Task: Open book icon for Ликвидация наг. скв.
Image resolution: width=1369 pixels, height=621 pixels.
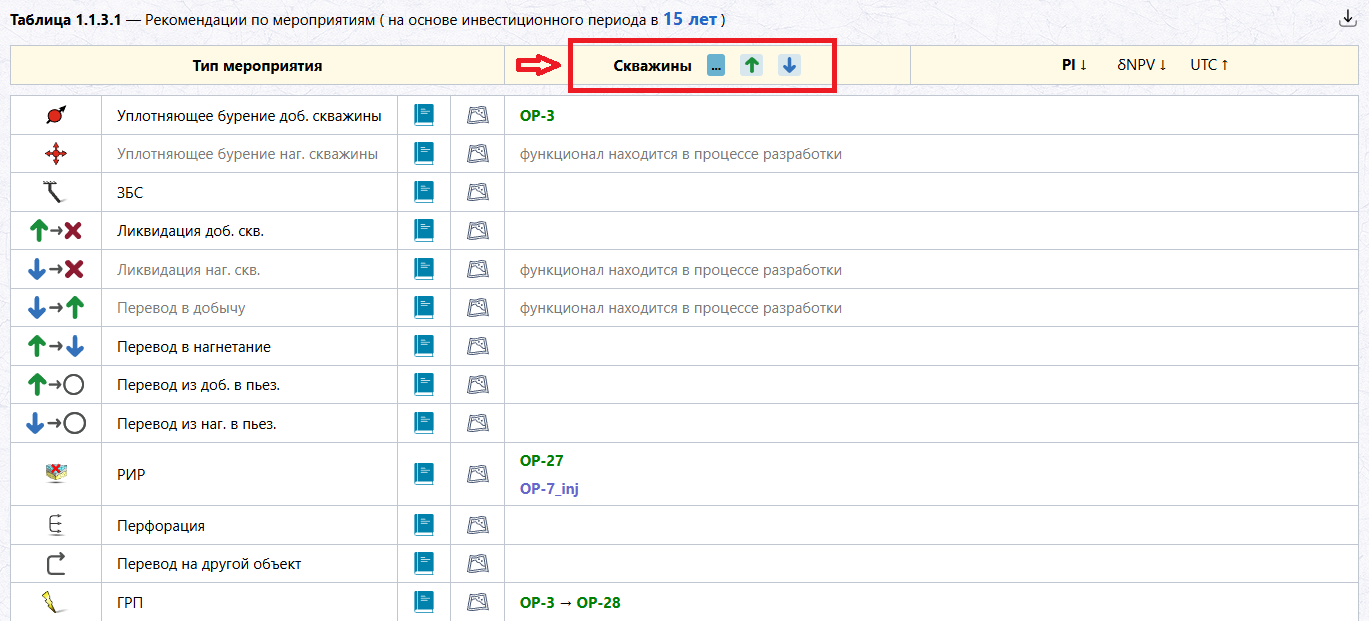Action: 424,270
